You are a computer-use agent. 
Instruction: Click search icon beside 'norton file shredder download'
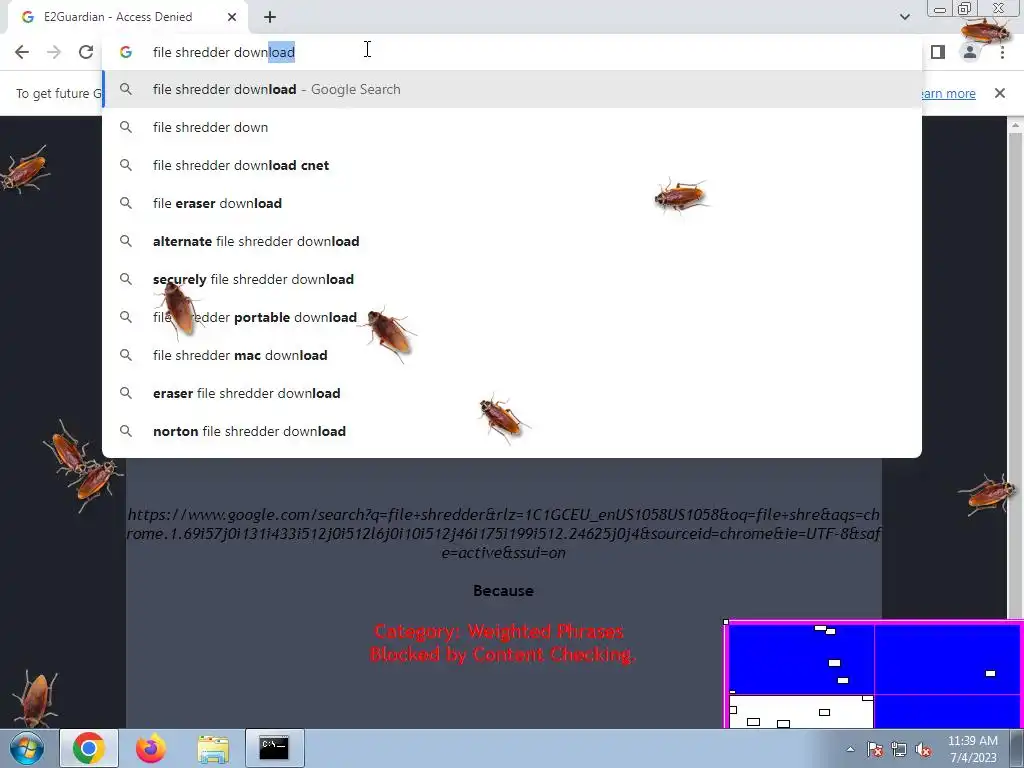(126, 431)
